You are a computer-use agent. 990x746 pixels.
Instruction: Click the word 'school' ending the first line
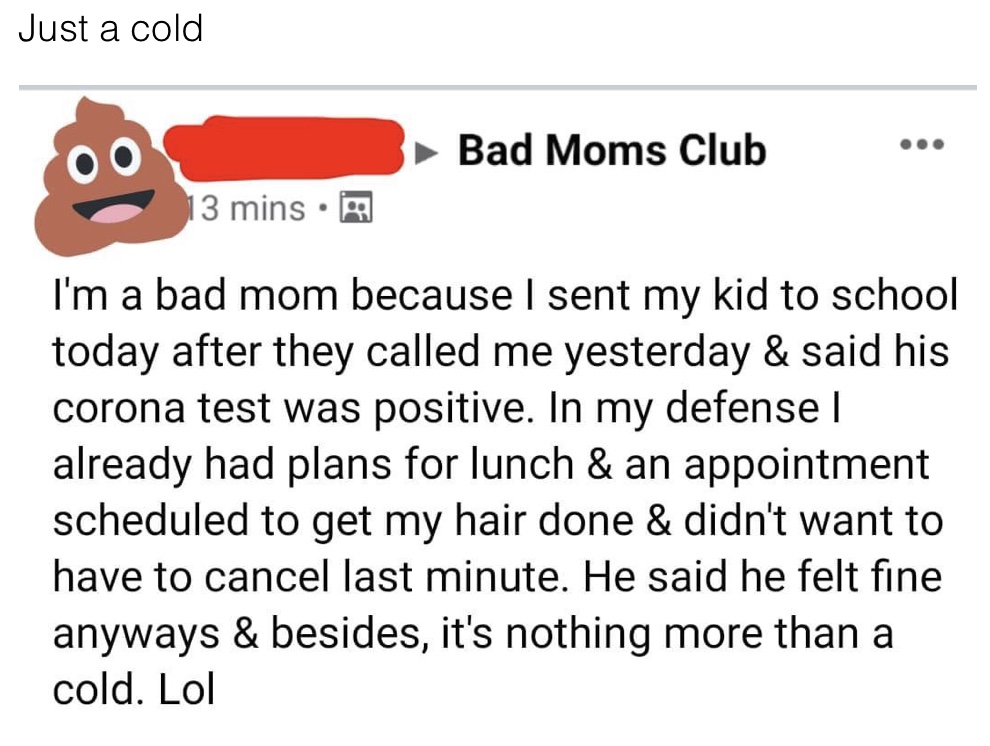[x=895, y=295]
